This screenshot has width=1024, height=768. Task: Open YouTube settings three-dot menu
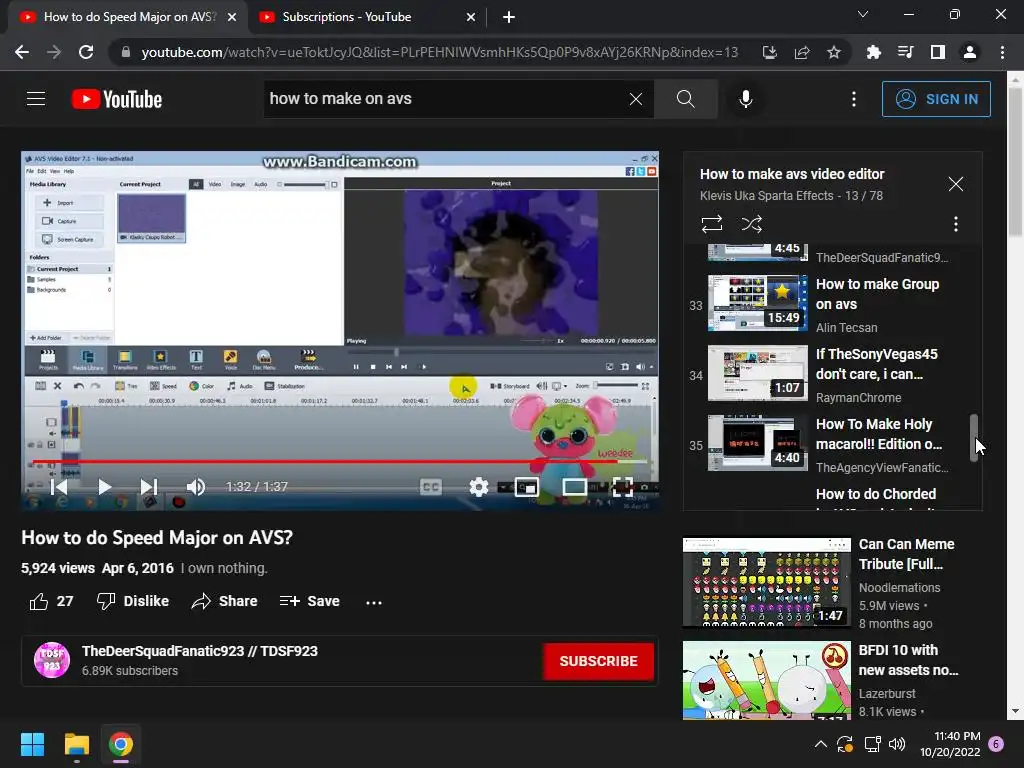click(x=854, y=99)
